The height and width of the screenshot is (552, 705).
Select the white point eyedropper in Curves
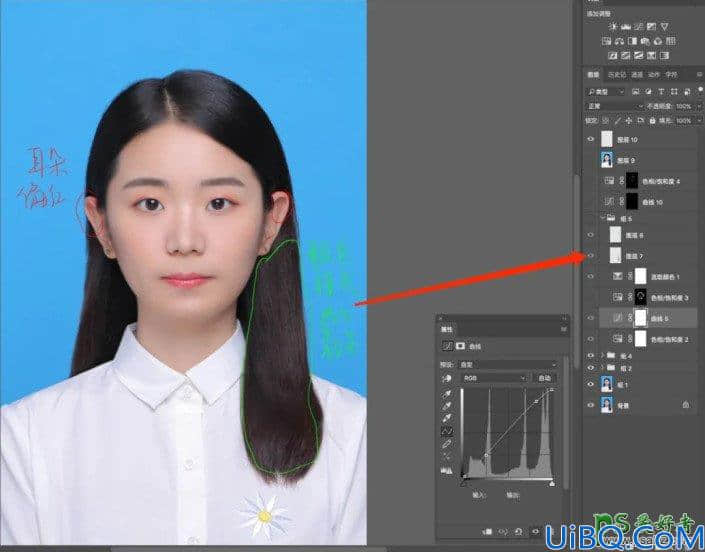[447, 418]
